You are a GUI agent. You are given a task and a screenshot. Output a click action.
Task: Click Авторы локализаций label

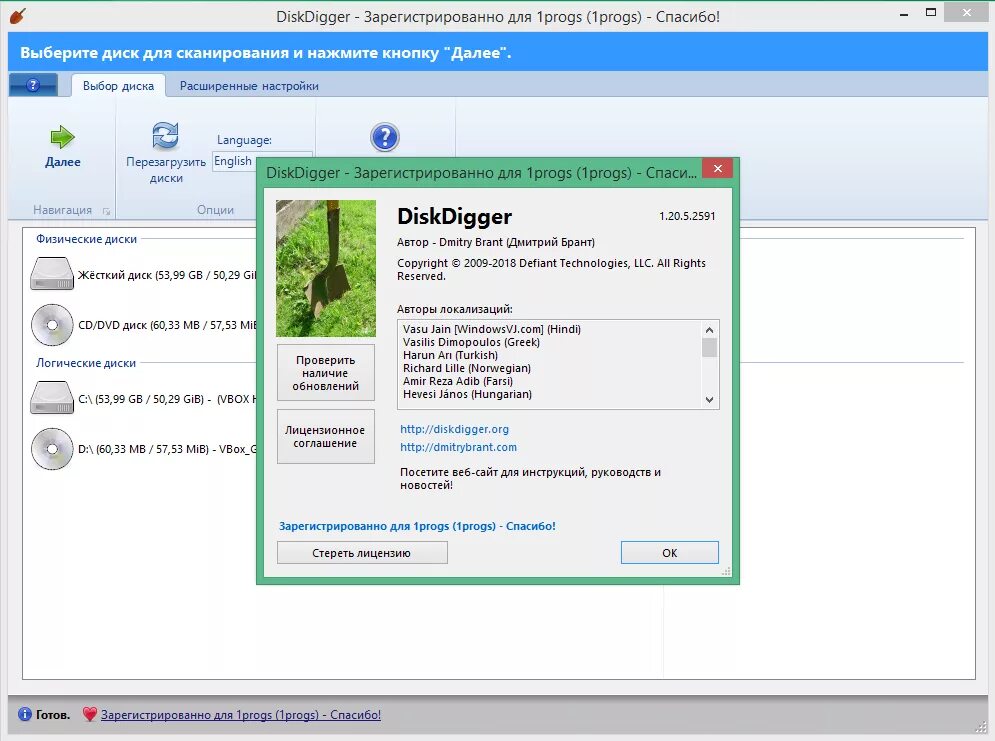[x=454, y=309]
